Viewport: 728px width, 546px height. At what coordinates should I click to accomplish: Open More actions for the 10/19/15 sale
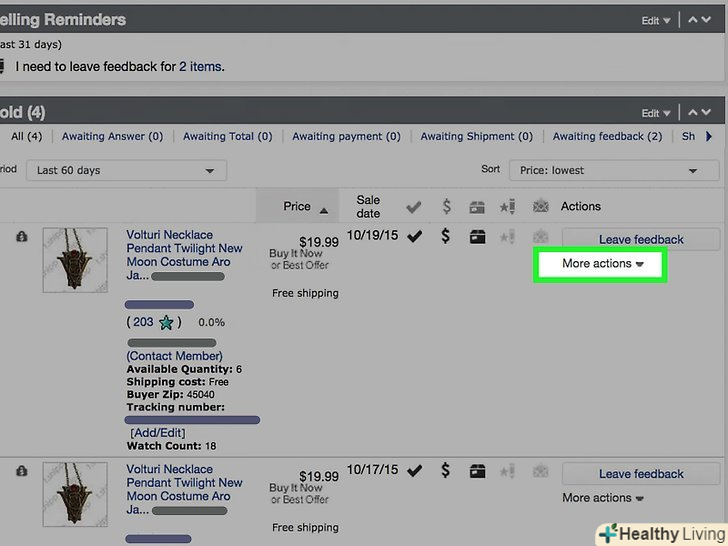pos(602,264)
